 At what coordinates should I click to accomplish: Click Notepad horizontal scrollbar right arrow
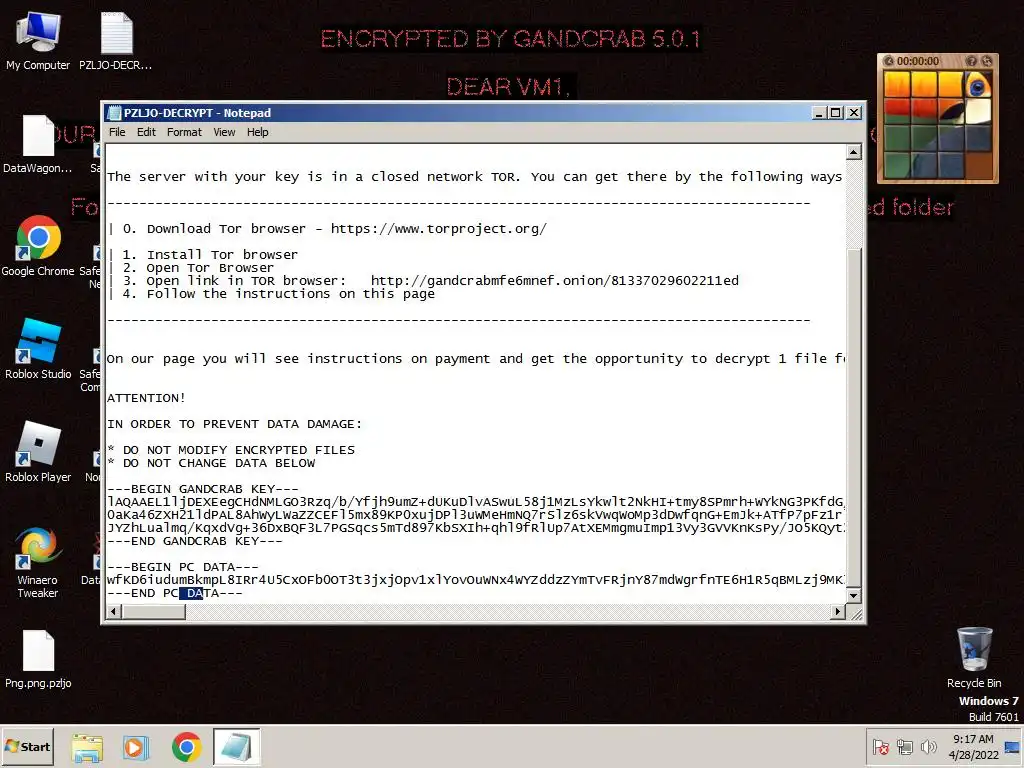click(x=837, y=611)
